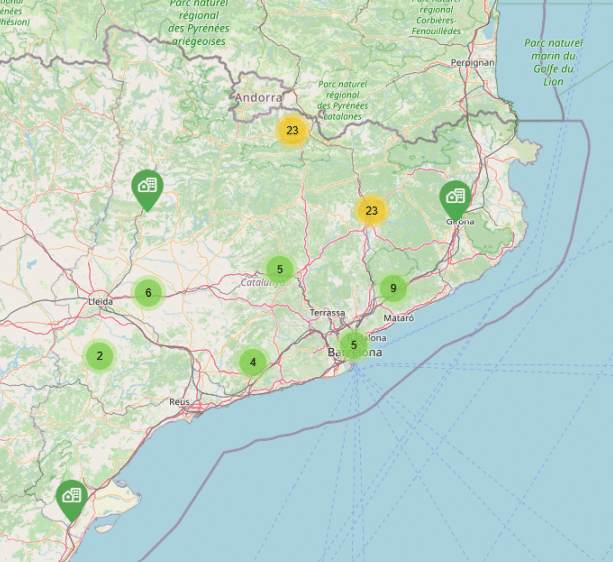Open the green pin marker at Girona
Viewport: 613px width, 562px height.
click(456, 196)
